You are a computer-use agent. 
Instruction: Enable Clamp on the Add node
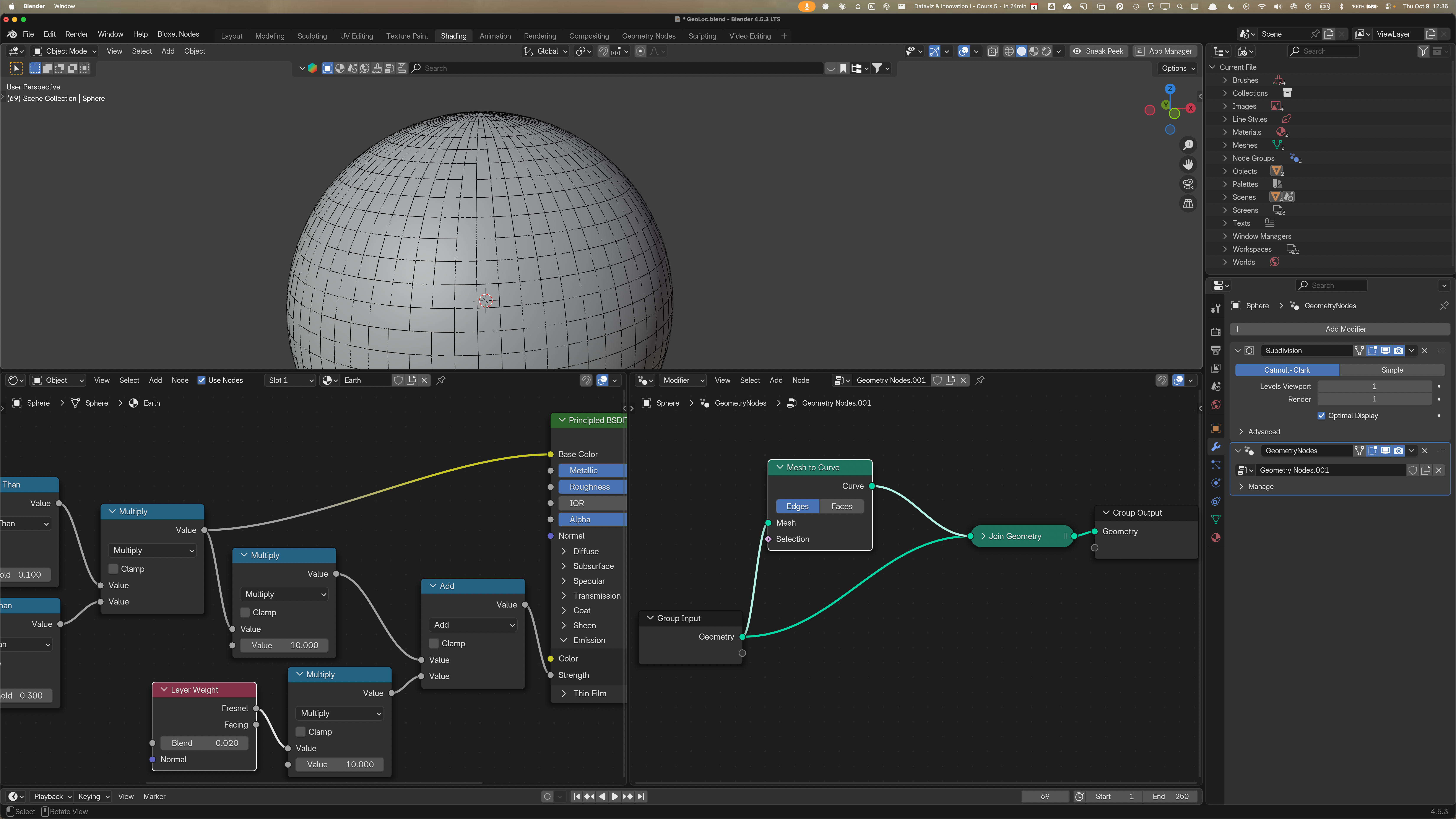(x=434, y=643)
